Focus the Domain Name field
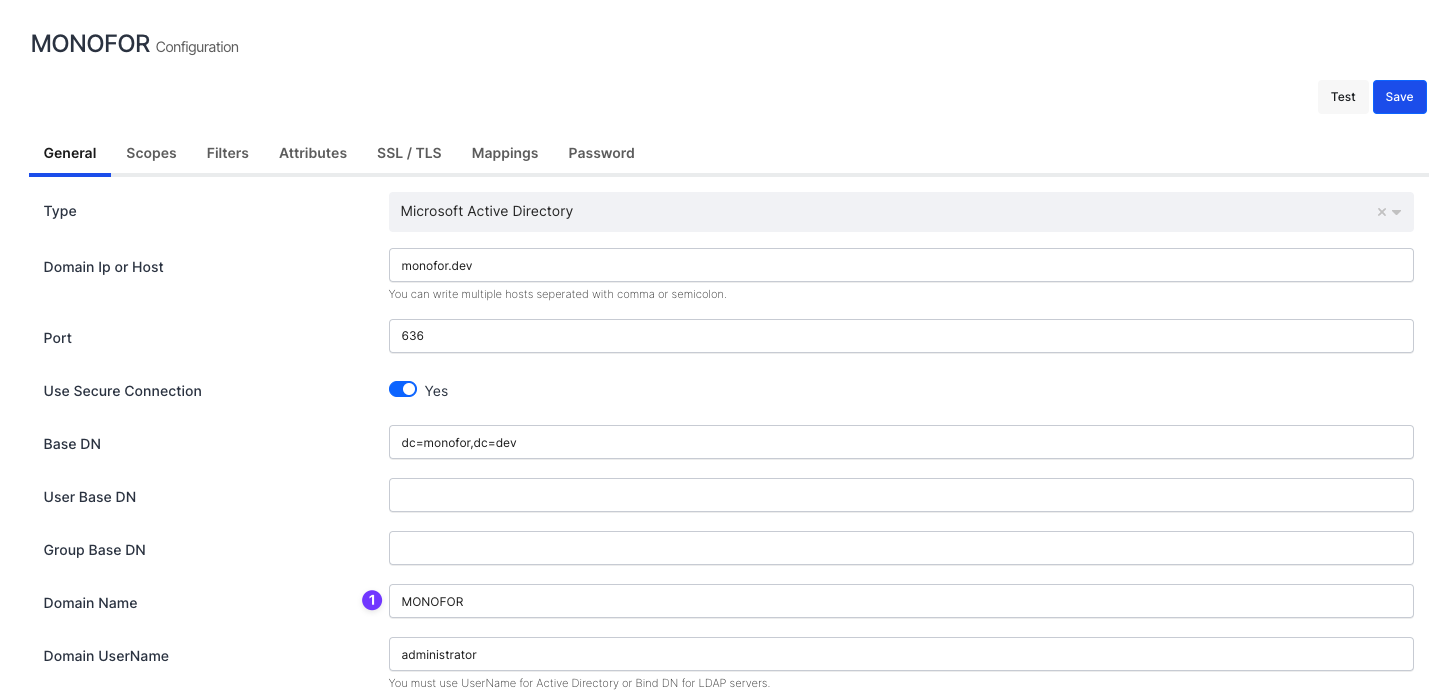The width and height of the screenshot is (1449, 696). (x=900, y=601)
